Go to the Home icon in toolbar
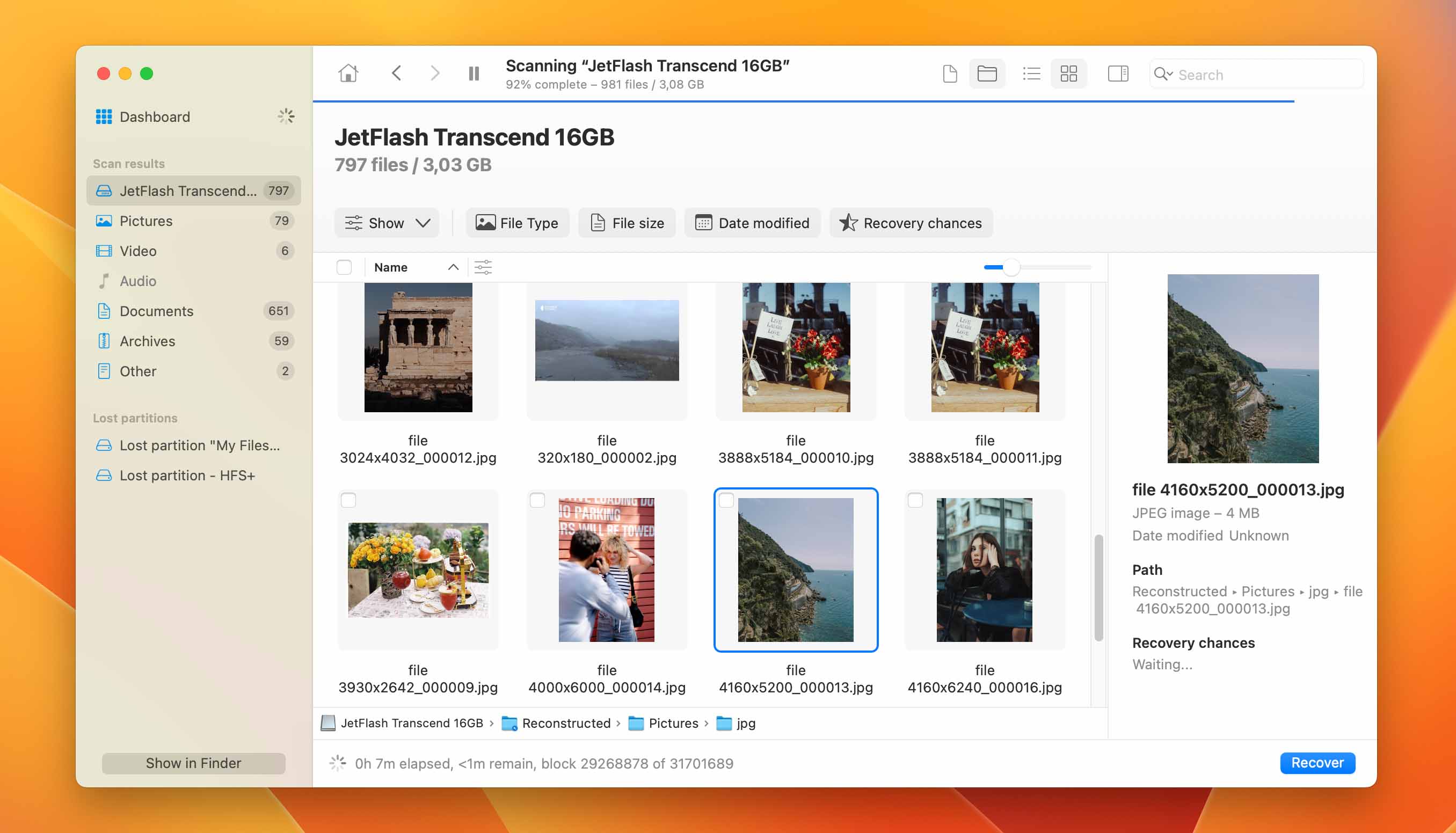 click(348, 73)
